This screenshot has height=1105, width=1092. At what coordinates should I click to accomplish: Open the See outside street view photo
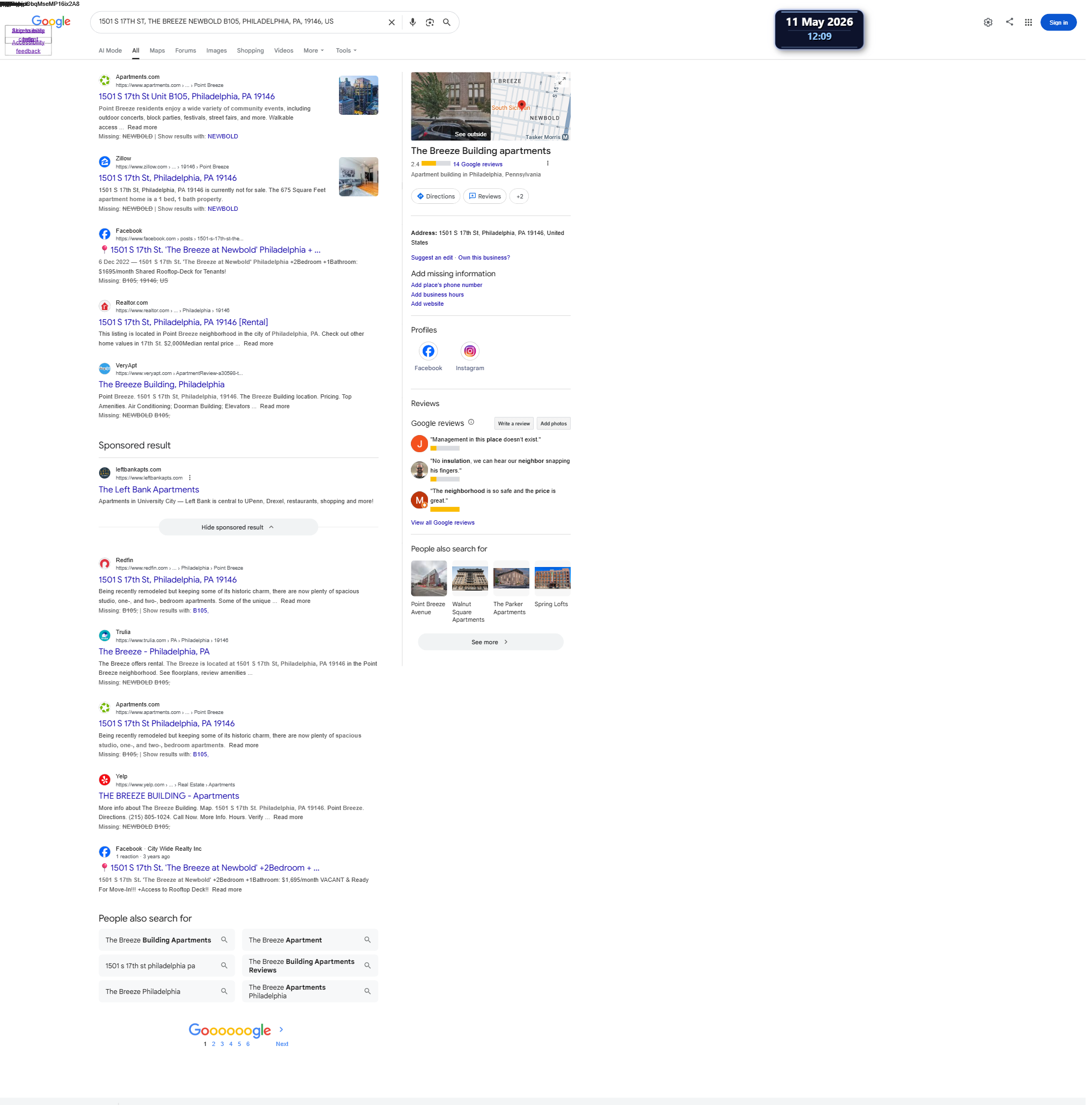[451, 106]
